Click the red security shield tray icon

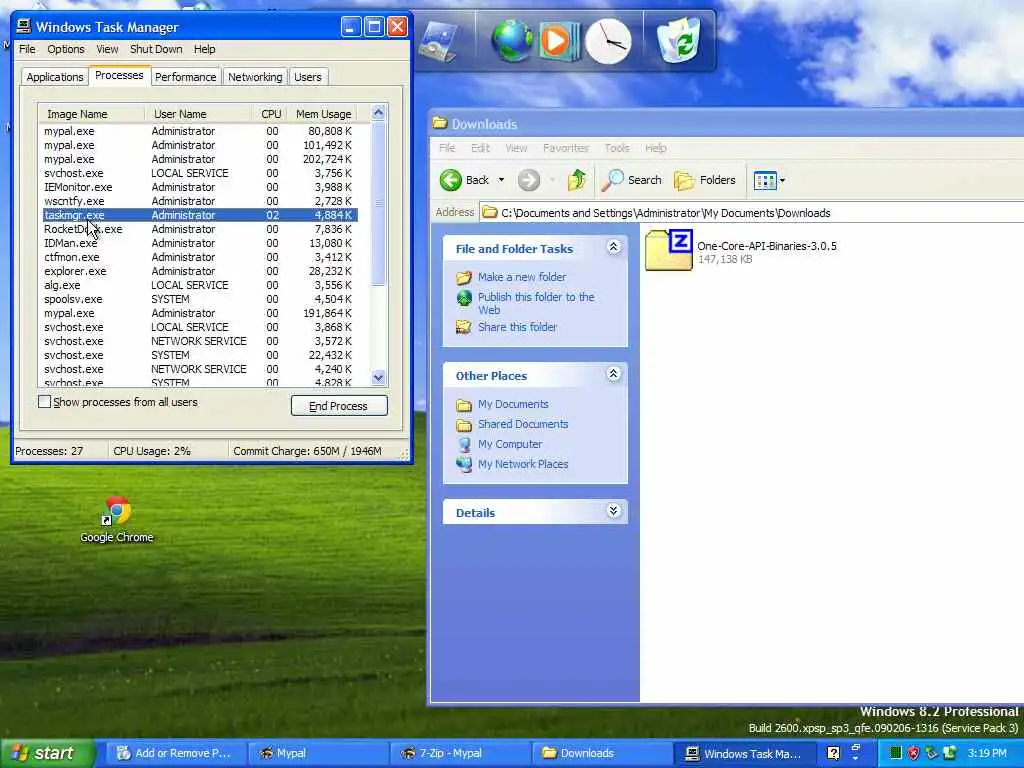(x=913, y=753)
